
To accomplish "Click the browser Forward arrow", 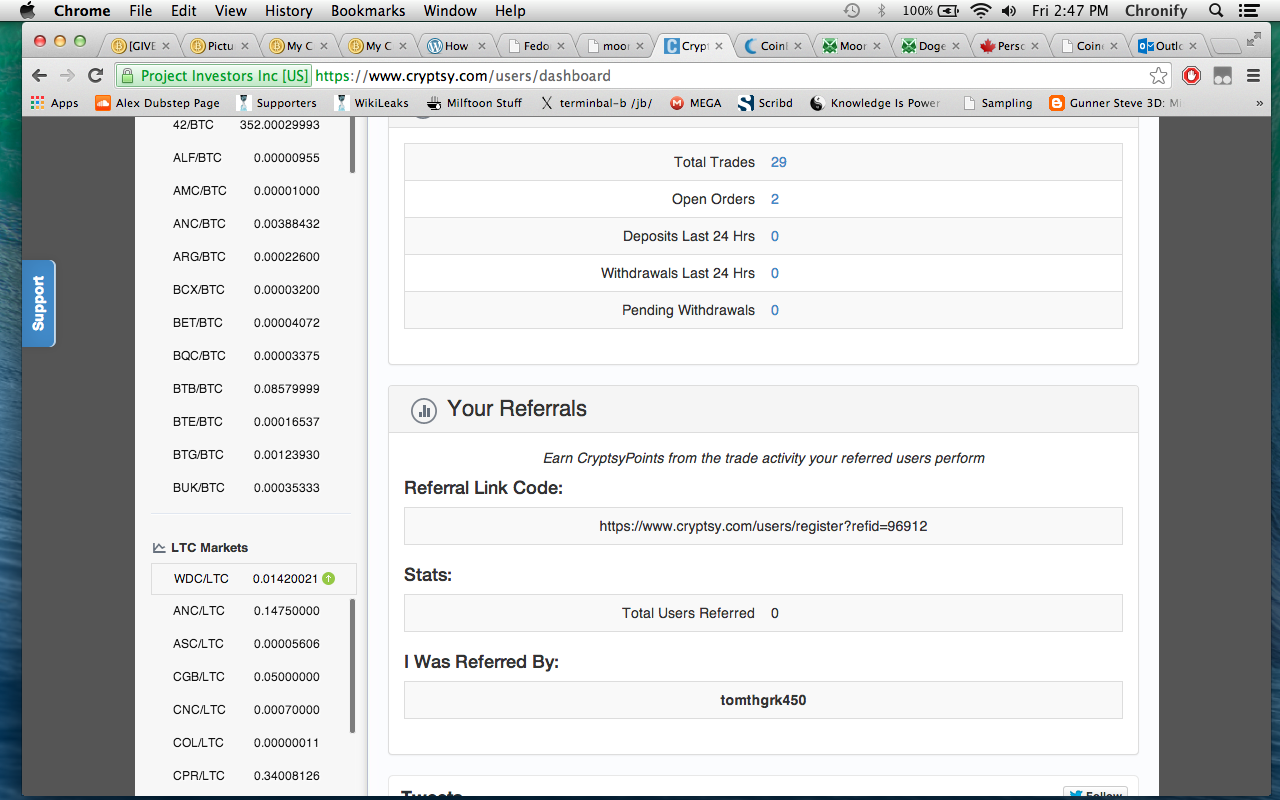I will [67, 76].
